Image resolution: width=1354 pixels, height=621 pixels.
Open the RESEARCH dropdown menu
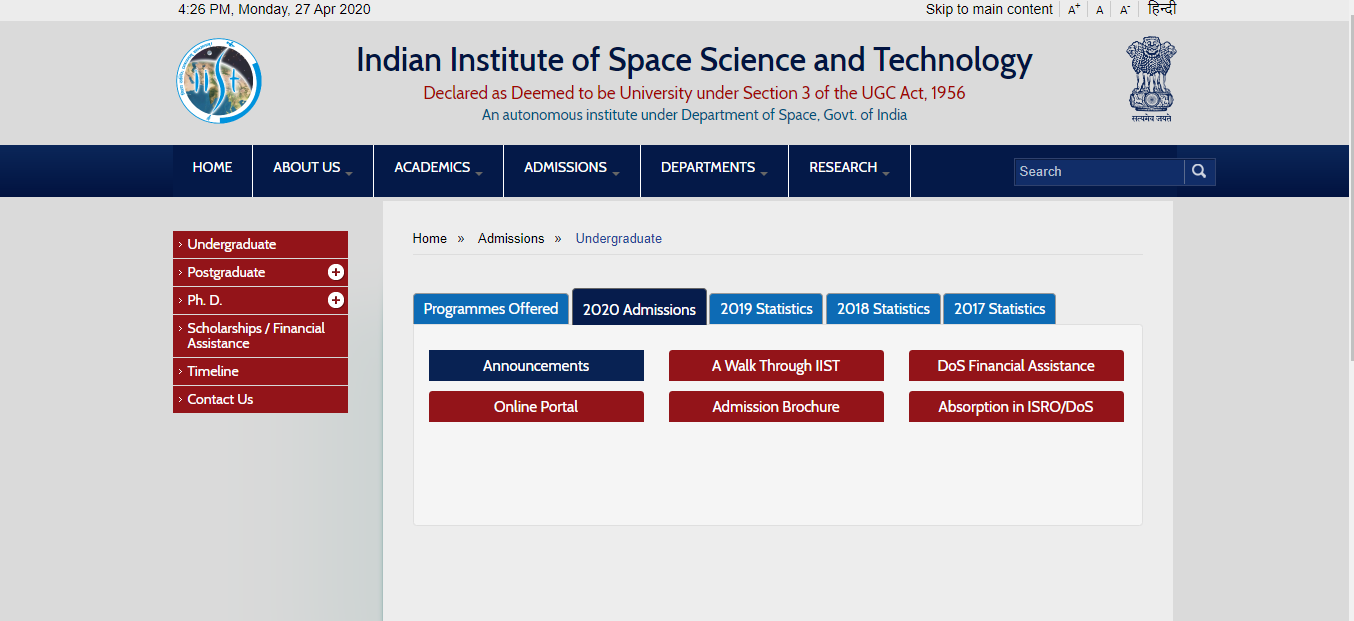point(843,167)
